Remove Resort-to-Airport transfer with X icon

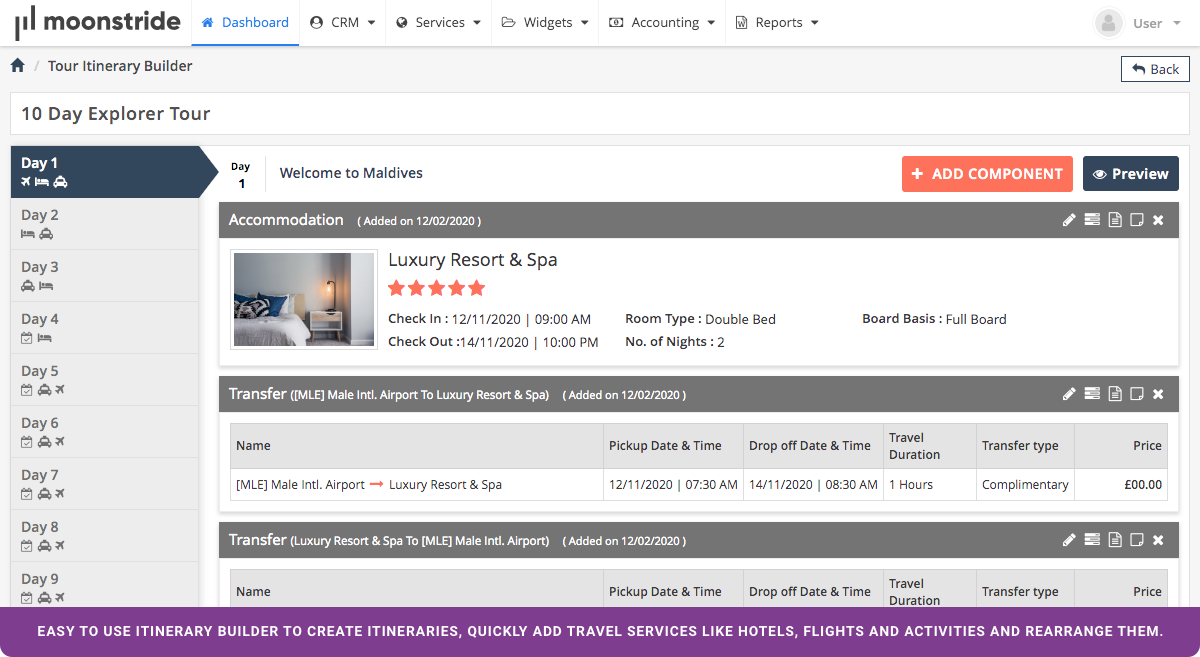tap(1158, 540)
